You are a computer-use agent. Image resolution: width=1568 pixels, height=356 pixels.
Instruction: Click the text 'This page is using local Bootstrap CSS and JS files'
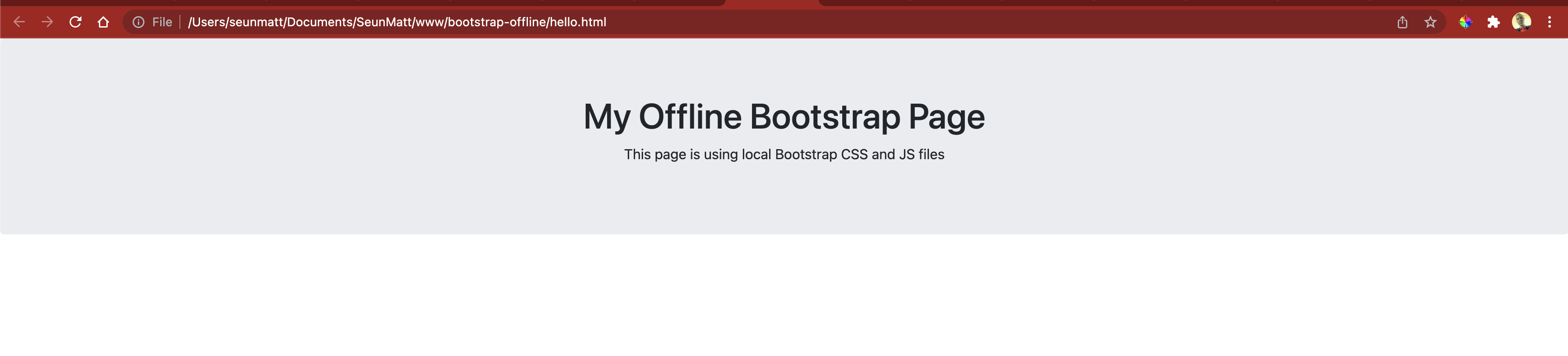click(784, 154)
